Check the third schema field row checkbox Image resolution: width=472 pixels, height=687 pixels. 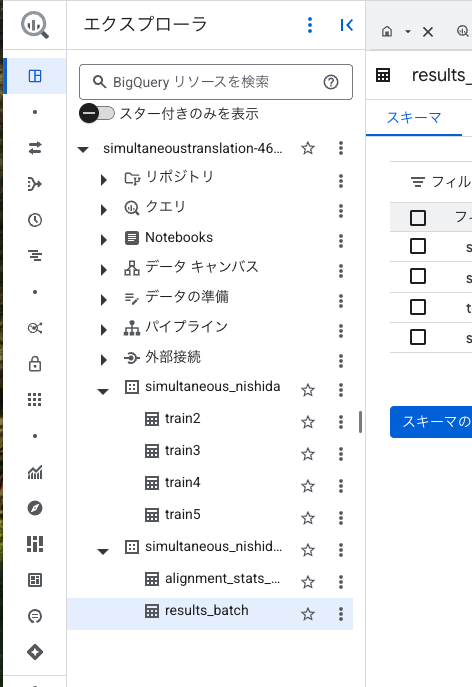click(x=418, y=307)
